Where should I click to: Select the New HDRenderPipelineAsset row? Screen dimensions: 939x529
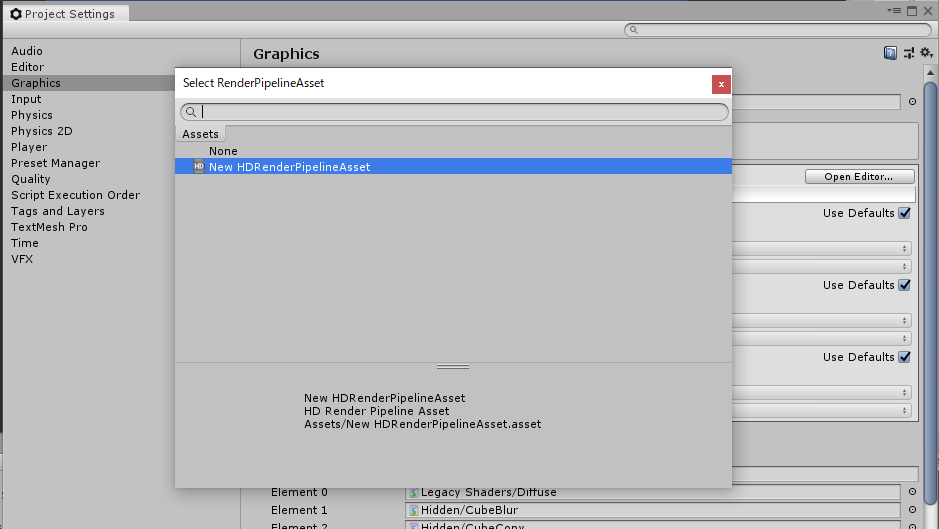click(x=453, y=167)
